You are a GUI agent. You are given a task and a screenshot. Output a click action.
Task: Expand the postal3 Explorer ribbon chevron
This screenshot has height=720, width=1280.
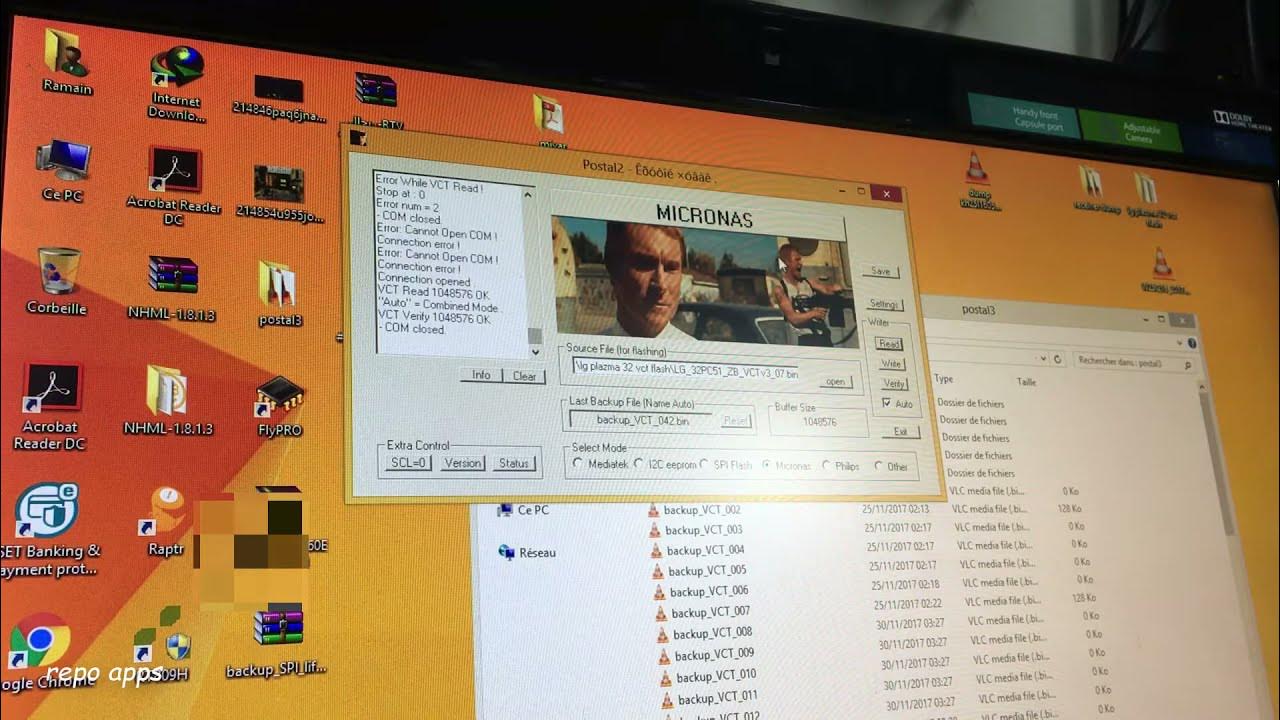[x=1180, y=342]
